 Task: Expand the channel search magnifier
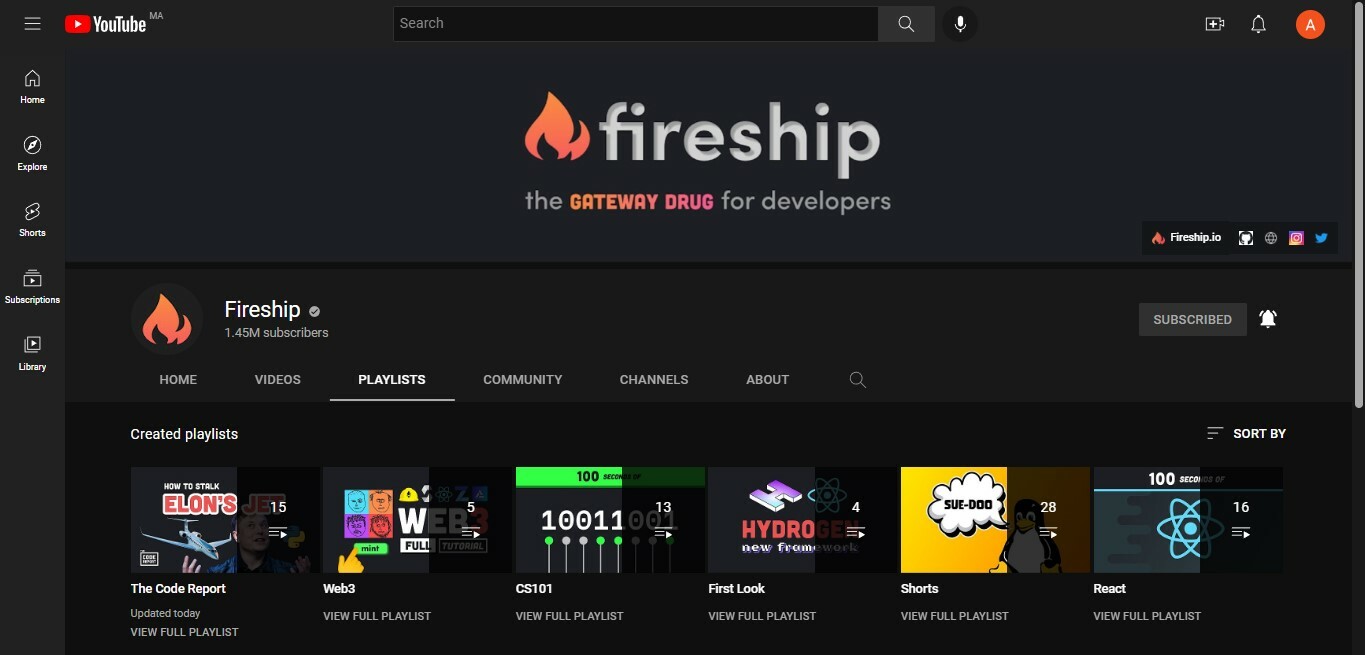(x=857, y=380)
